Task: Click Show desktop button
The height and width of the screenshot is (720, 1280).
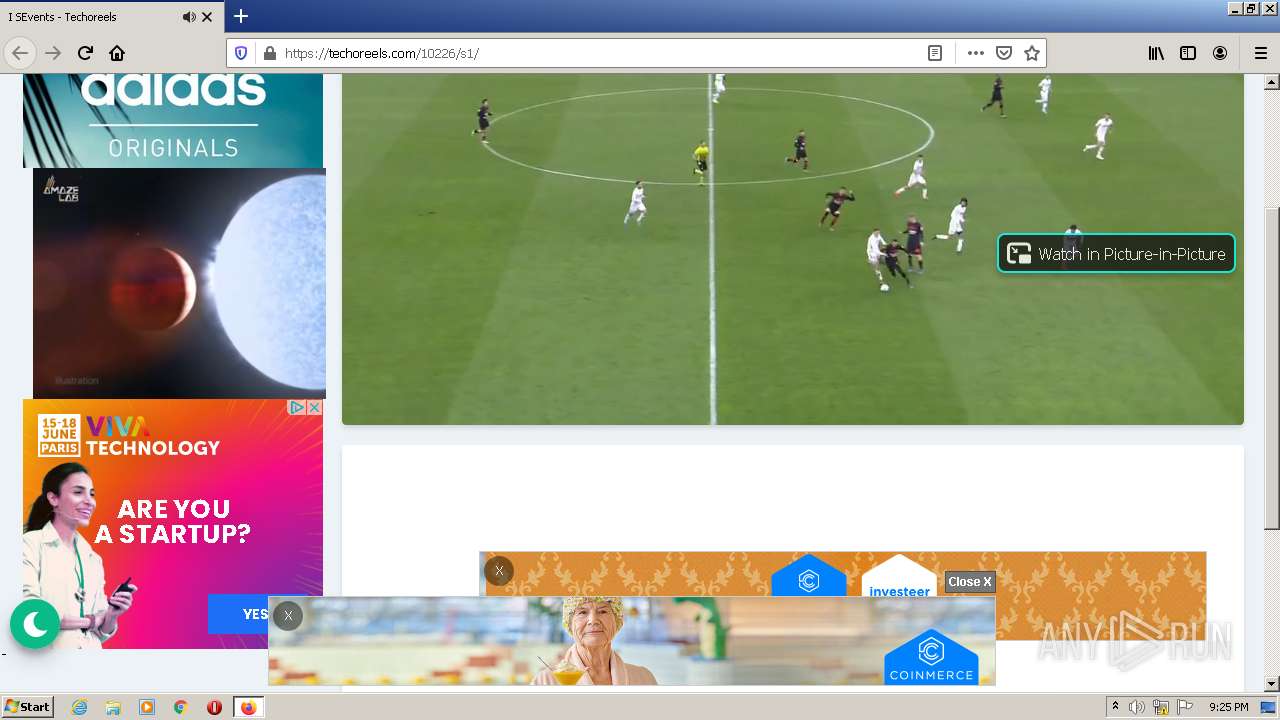Action: [x=1269, y=707]
